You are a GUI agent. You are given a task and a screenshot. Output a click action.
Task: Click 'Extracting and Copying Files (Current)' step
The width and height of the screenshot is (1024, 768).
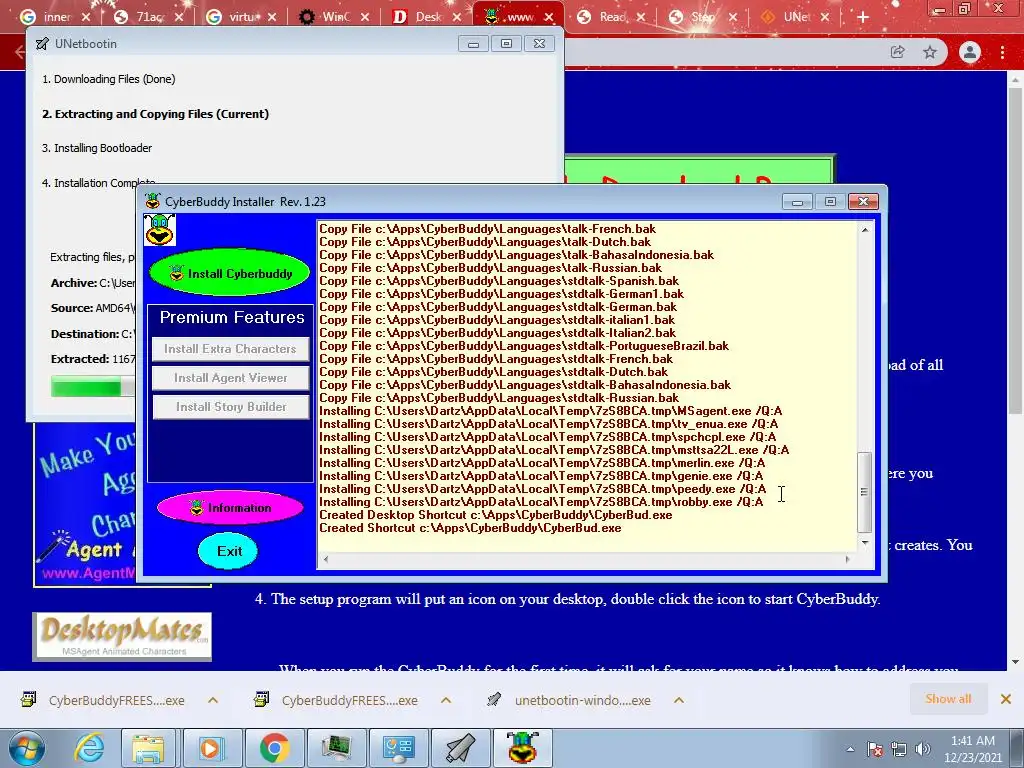pos(155,114)
